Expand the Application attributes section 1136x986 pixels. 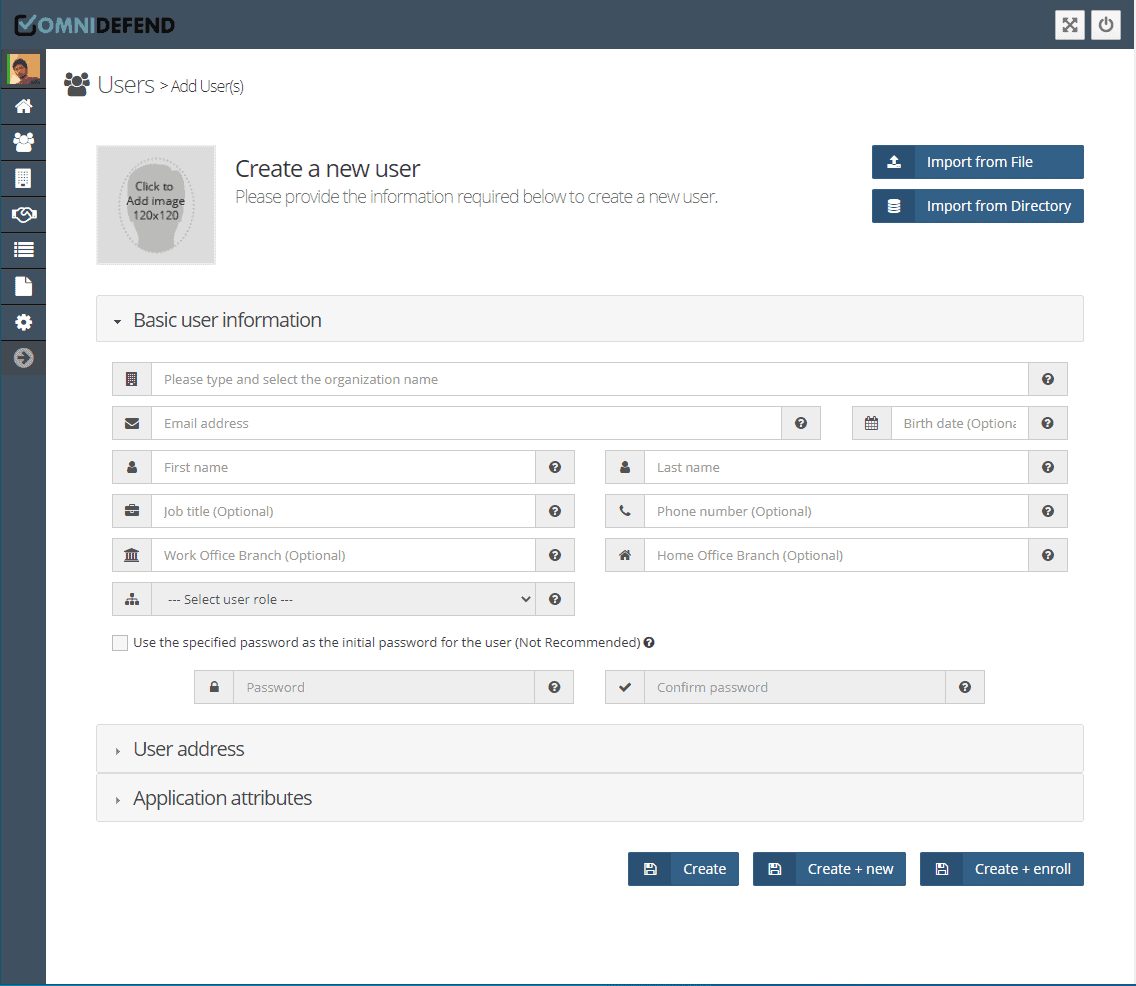pos(590,798)
